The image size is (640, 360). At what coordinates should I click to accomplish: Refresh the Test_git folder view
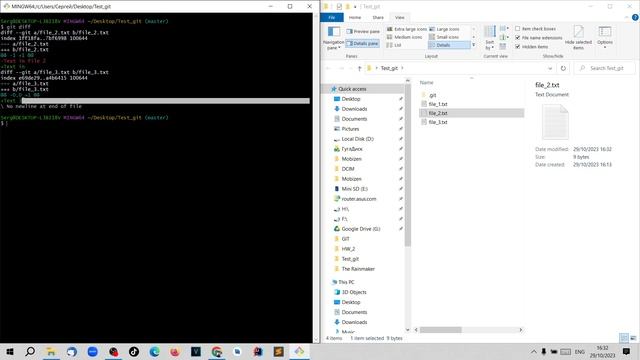coord(563,68)
